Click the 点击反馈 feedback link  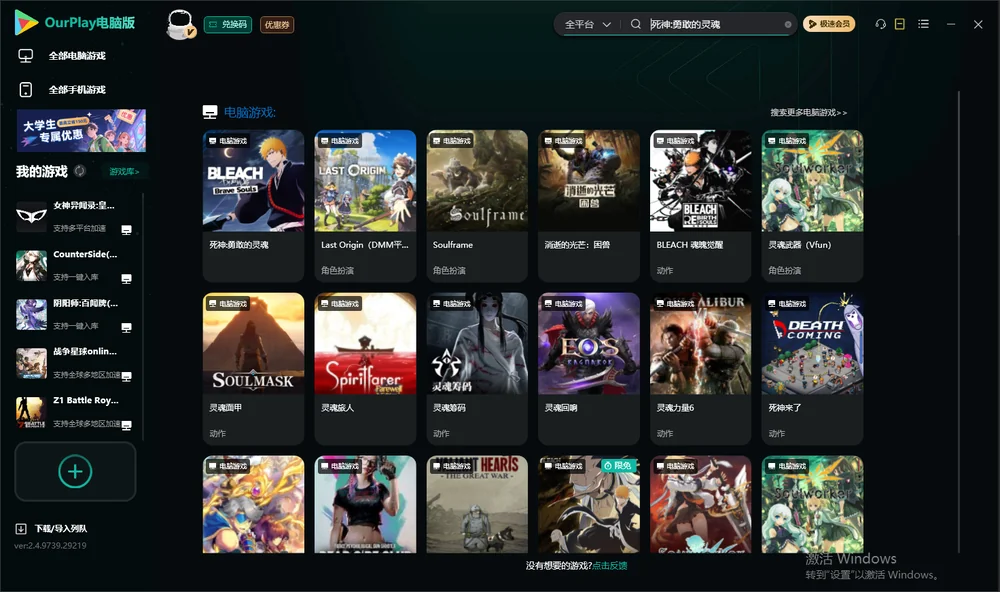coord(610,566)
